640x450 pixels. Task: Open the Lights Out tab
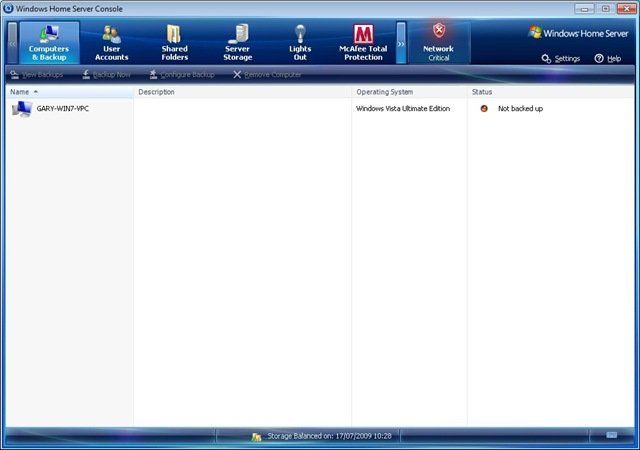click(x=300, y=43)
